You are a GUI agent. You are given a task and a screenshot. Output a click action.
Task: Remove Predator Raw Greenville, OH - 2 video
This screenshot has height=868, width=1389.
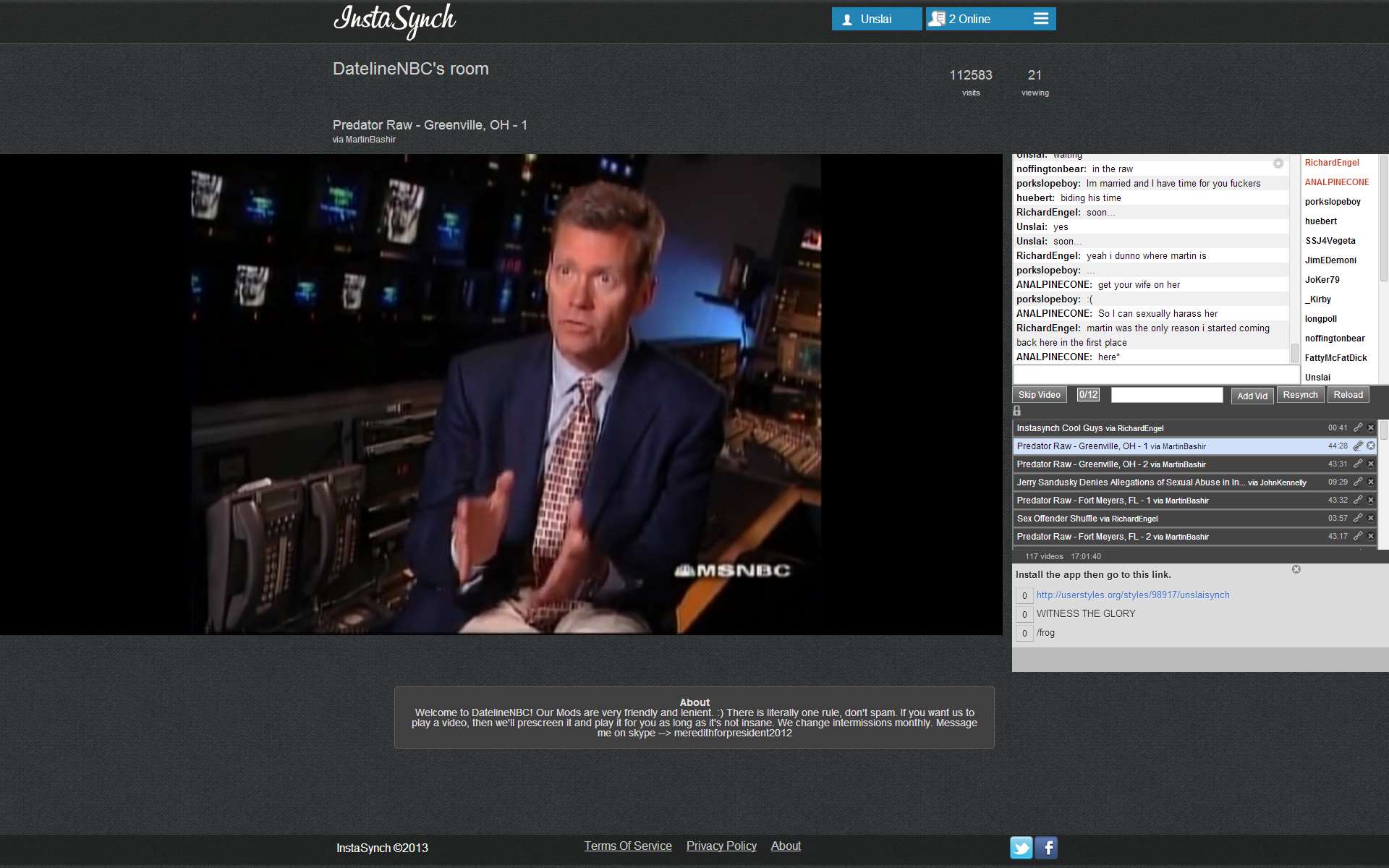coord(1370,464)
